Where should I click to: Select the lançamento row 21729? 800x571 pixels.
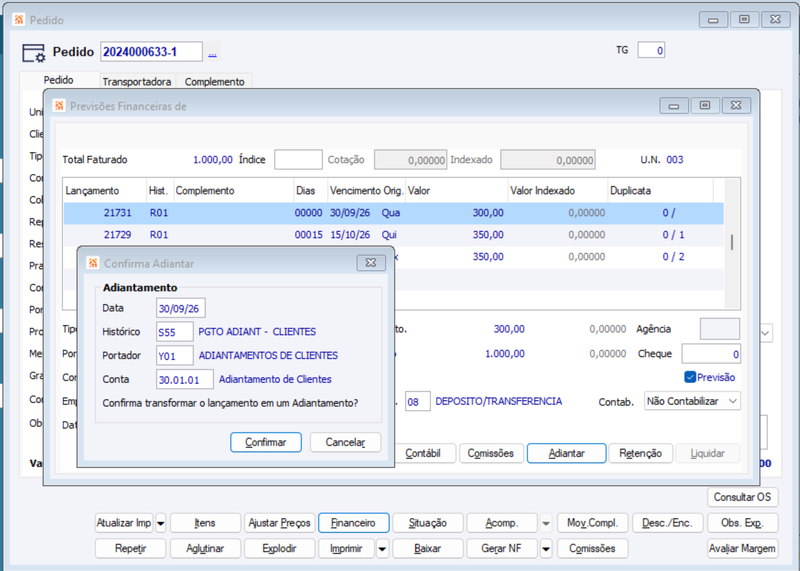pyautogui.click(x=393, y=235)
